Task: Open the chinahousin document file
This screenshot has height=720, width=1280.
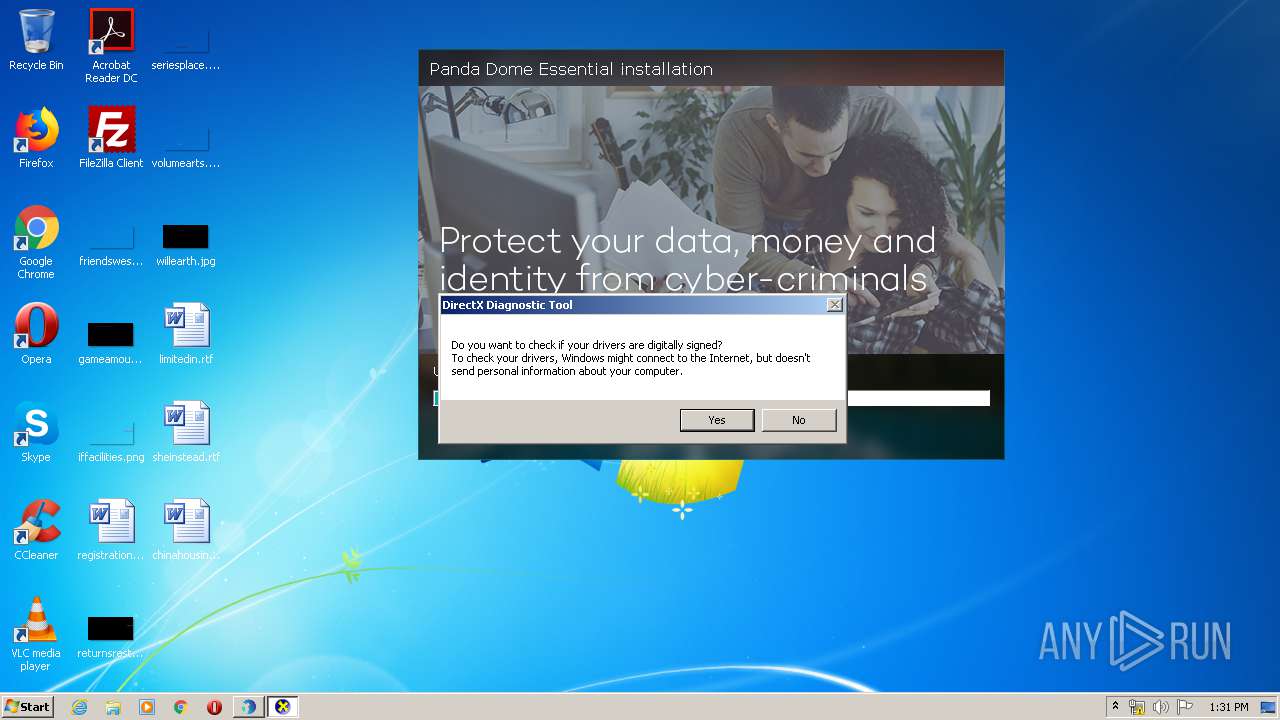Action: [186, 530]
